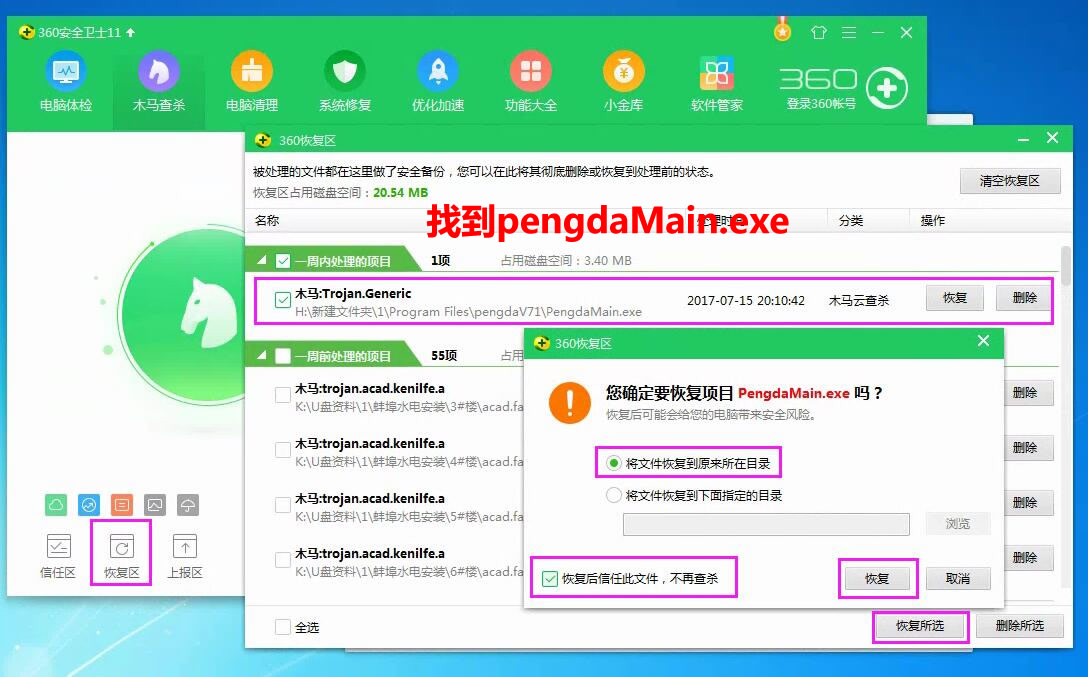
Task: Click the blue round engine icon
Action: point(89,504)
